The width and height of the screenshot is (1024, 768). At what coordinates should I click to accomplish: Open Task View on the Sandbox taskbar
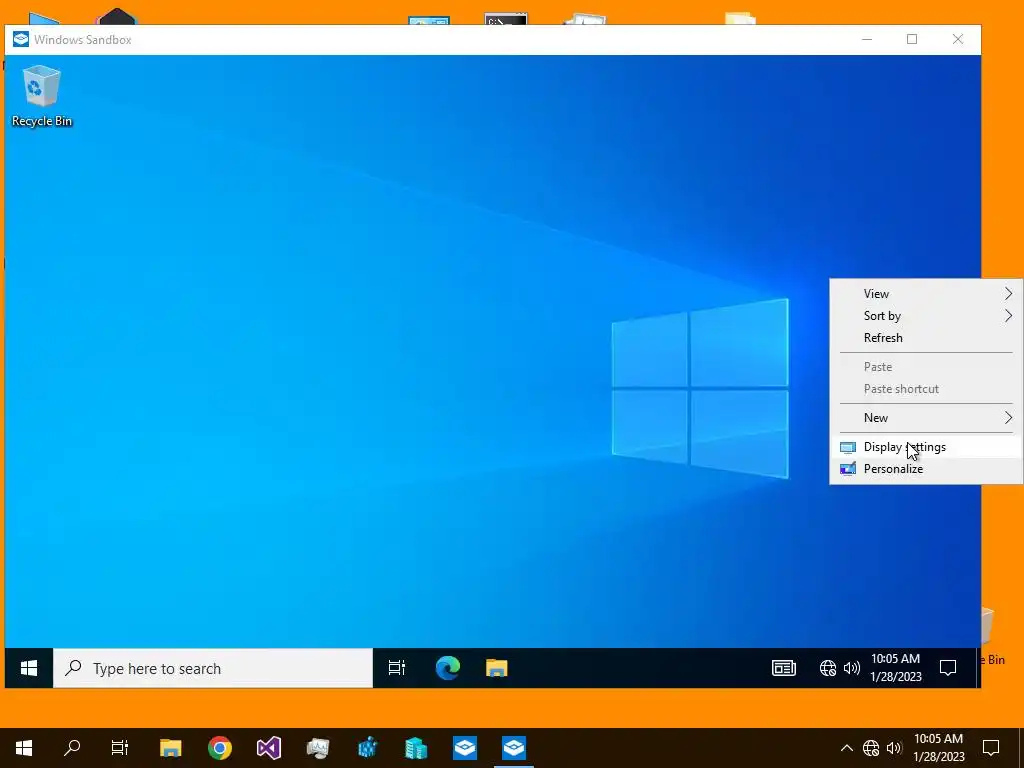(396, 668)
